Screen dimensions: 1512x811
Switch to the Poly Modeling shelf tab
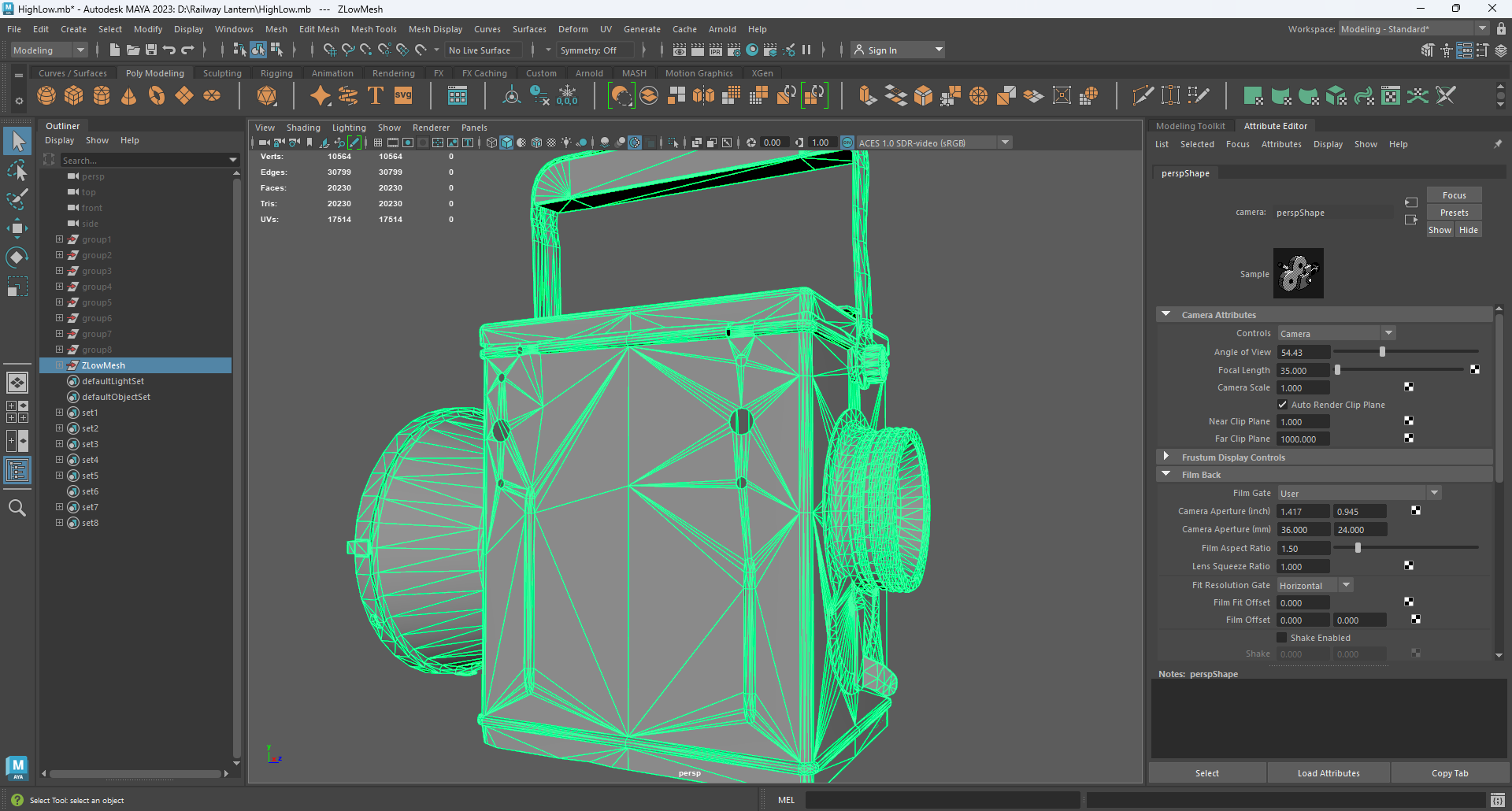(155, 72)
